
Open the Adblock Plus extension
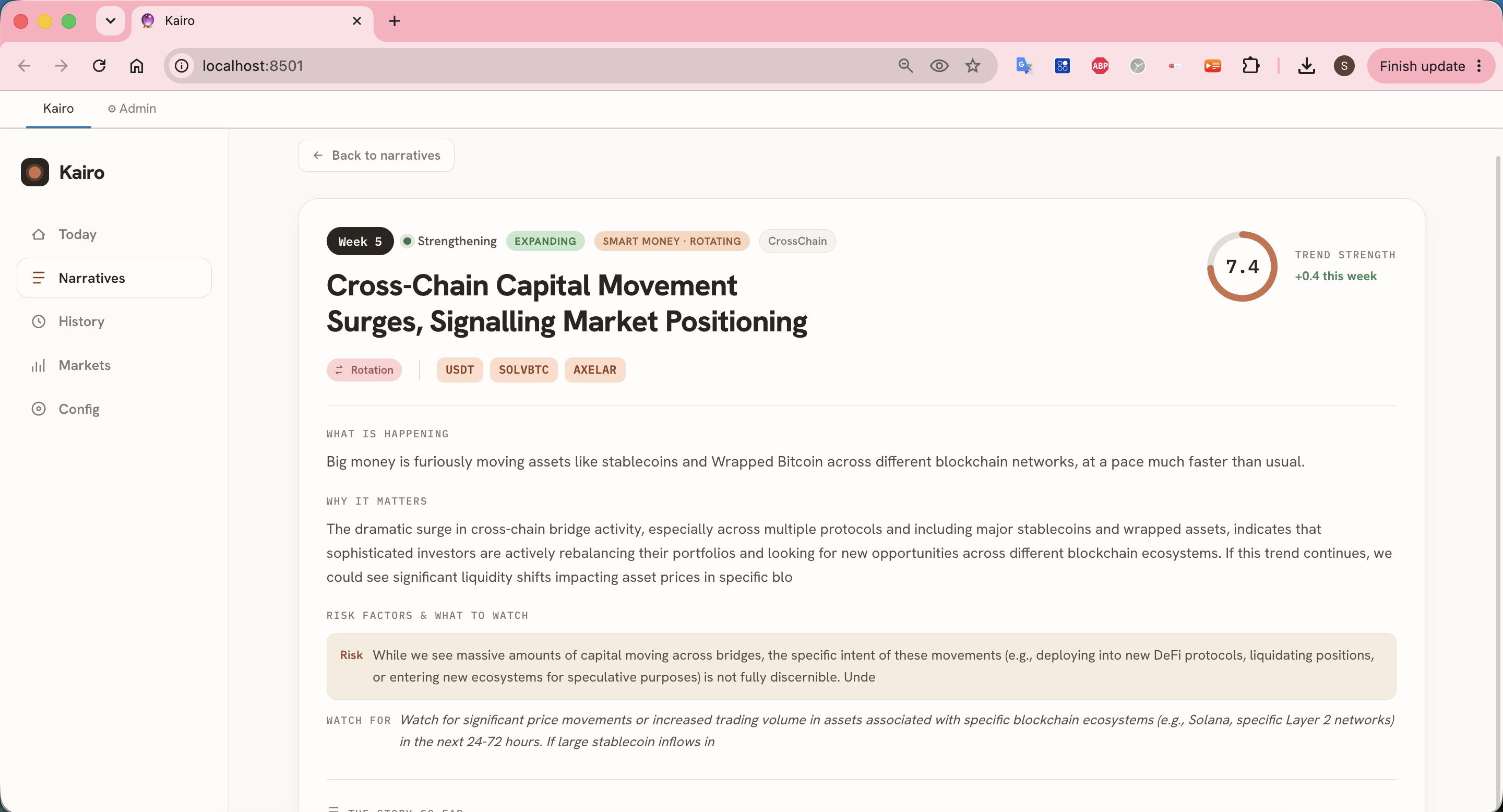click(1100, 66)
